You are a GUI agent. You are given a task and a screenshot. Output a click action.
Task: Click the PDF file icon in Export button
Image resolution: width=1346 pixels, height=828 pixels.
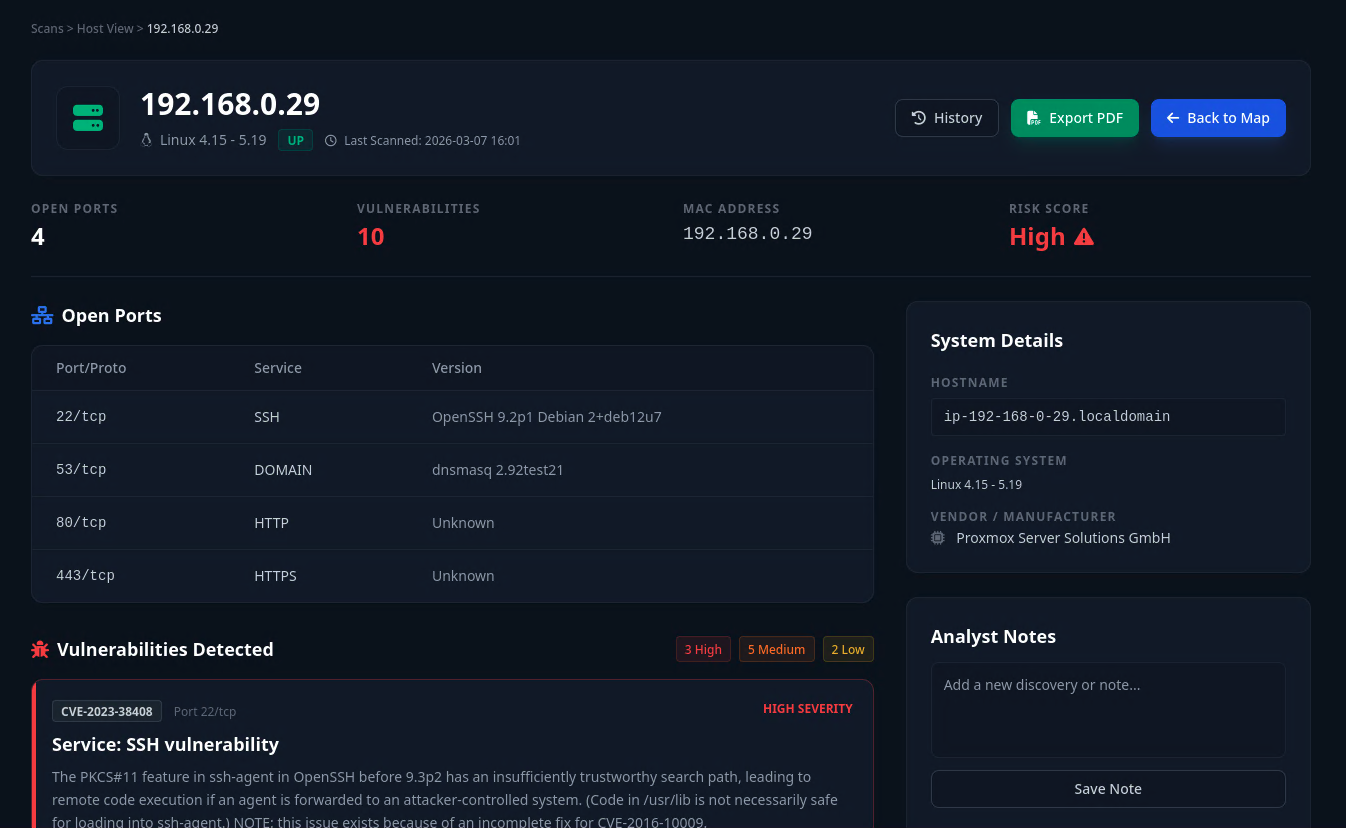coord(1034,118)
